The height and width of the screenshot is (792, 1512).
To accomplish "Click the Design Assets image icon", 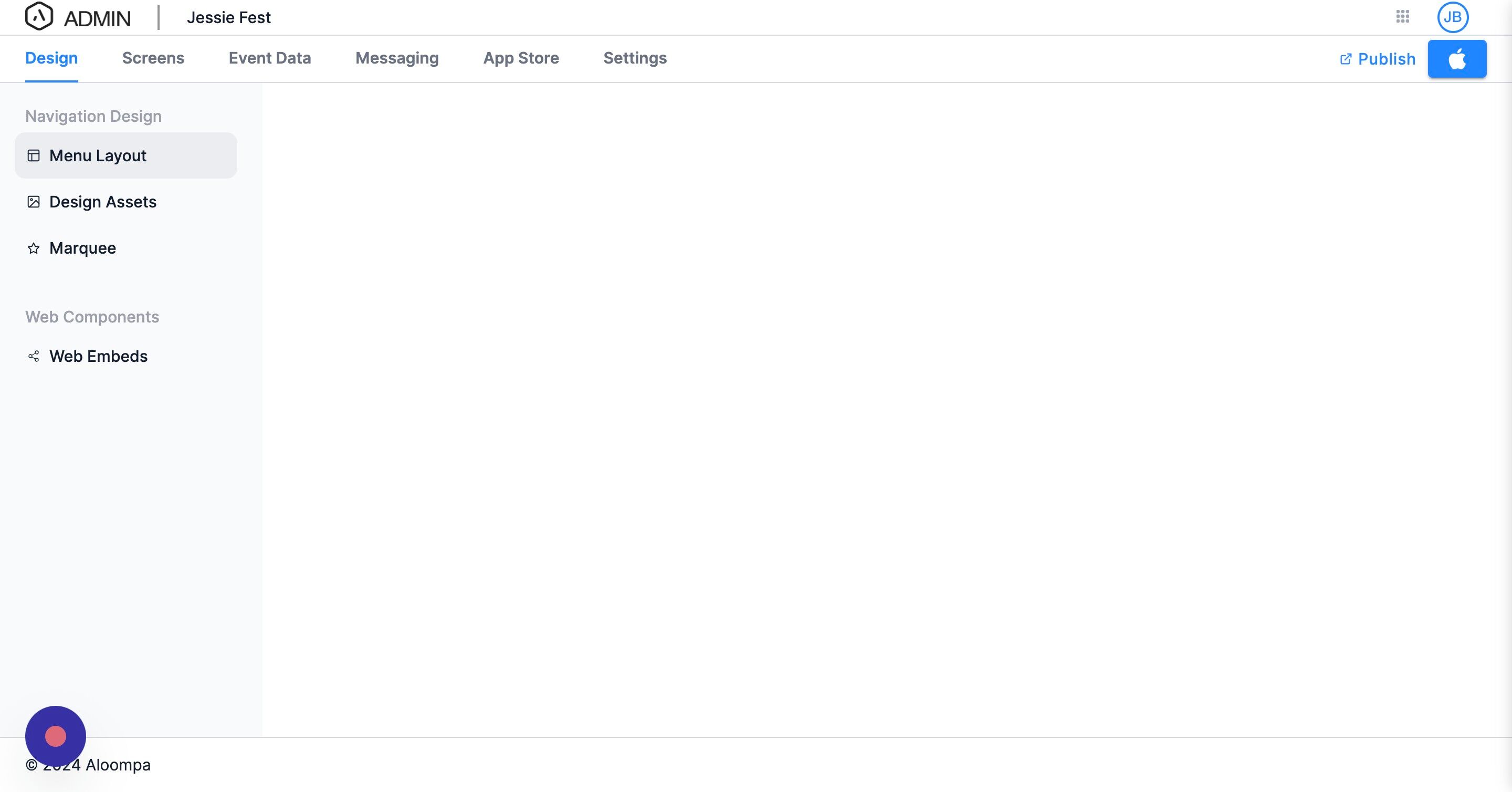I will pyautogui.click(x=34, y=202).
